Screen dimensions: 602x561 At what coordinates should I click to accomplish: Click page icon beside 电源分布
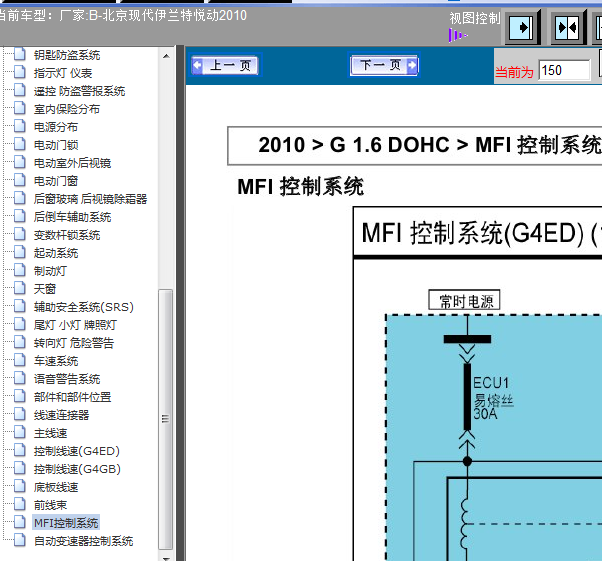coord(20,126)
